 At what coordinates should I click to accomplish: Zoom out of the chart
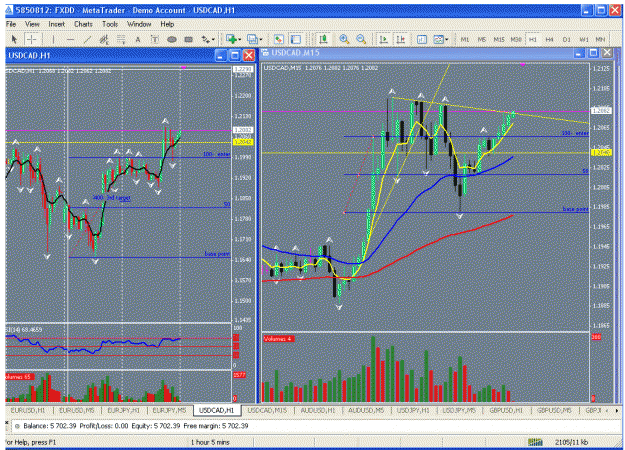tap(361, 39)
